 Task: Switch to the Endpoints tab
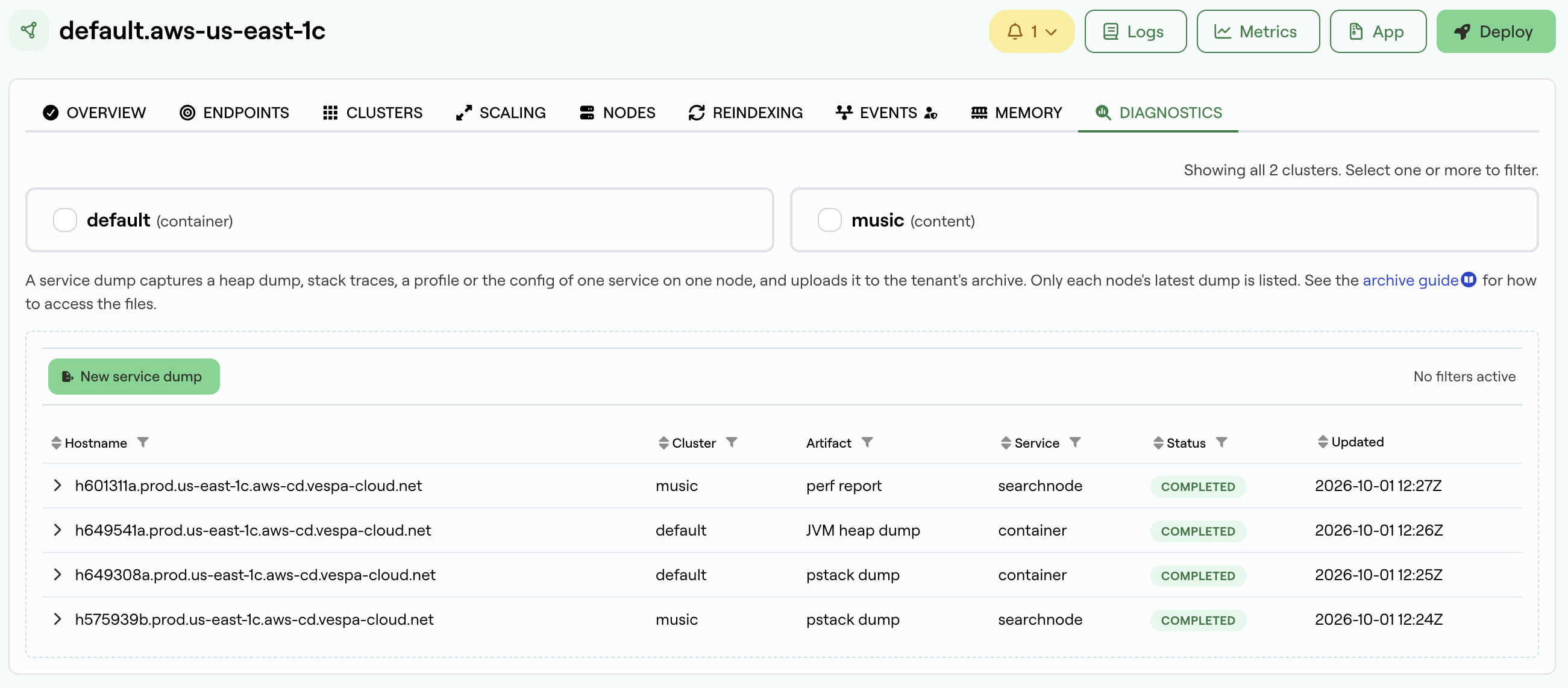pyautogui.click(x=234, y=113)
